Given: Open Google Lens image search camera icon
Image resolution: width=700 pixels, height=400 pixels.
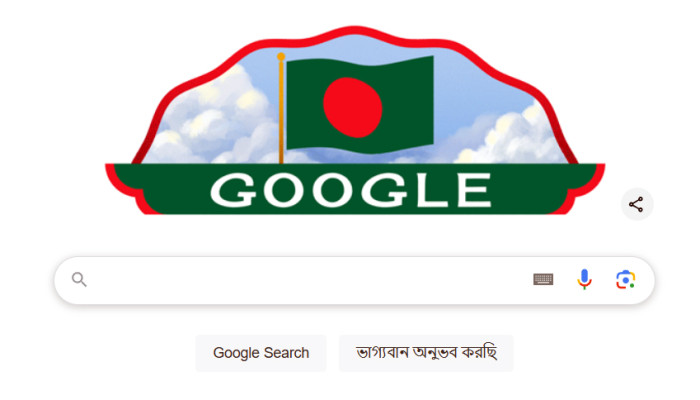Looking at the screenshot, I should (x=625, y=279).
